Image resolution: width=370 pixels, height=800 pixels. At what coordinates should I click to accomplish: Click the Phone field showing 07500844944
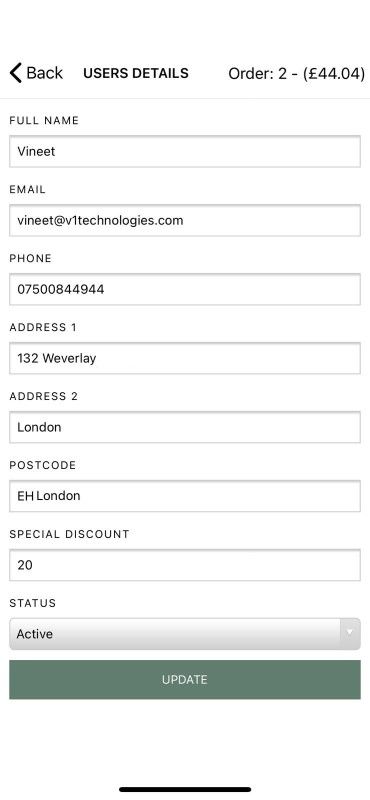185,289
